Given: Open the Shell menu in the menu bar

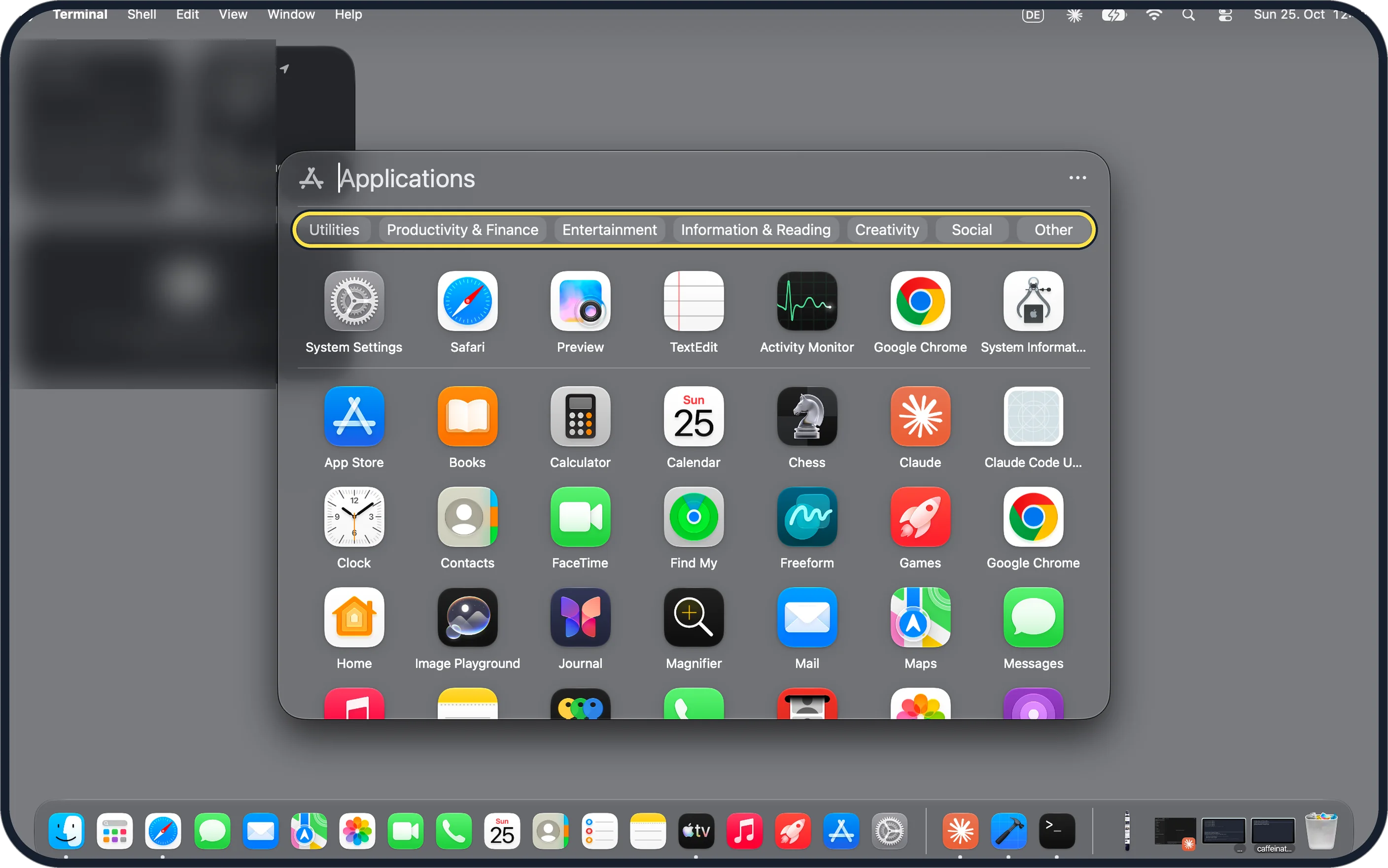Looking at the screenshot, I should 141,14.
